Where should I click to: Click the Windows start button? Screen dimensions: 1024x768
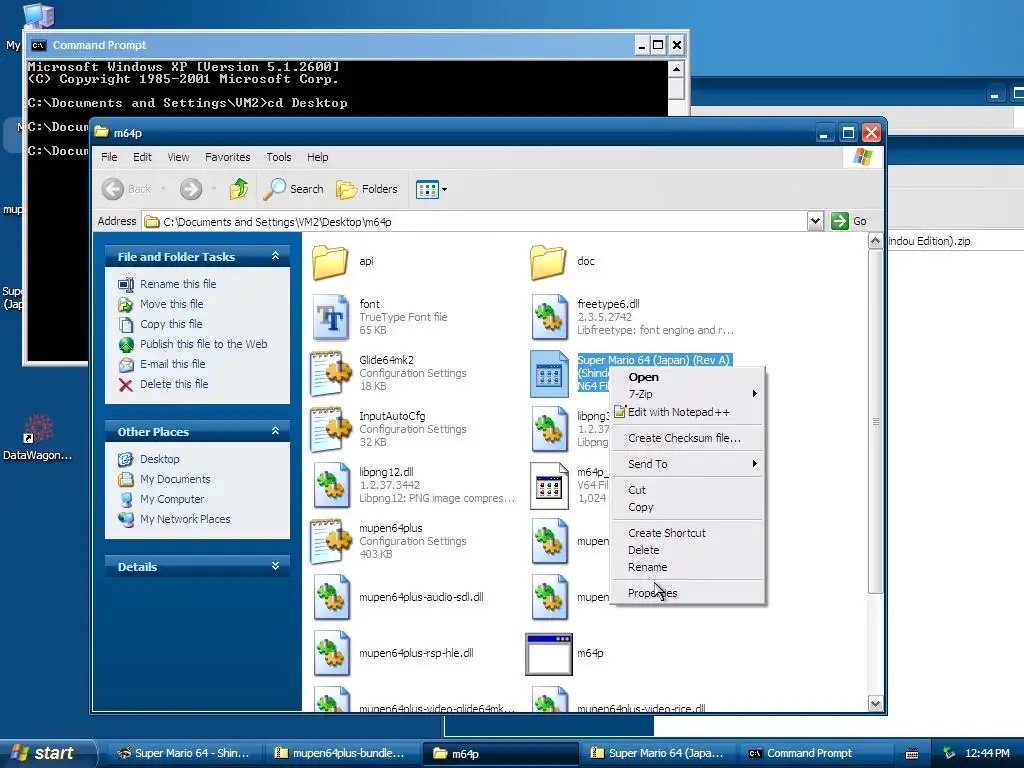[x=47, y=753]
